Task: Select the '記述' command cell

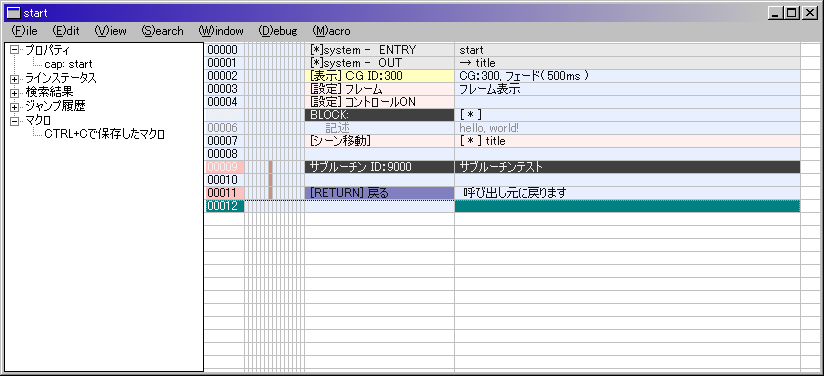Action: click(x=379, y=128)
